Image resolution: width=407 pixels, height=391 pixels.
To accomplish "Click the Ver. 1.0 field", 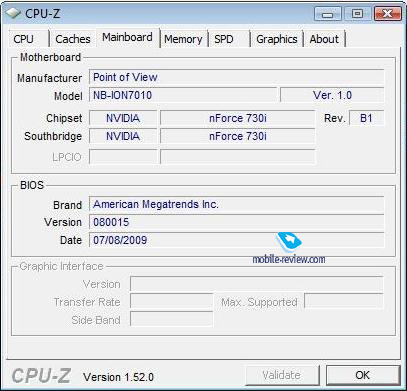I will pos(332,95).
